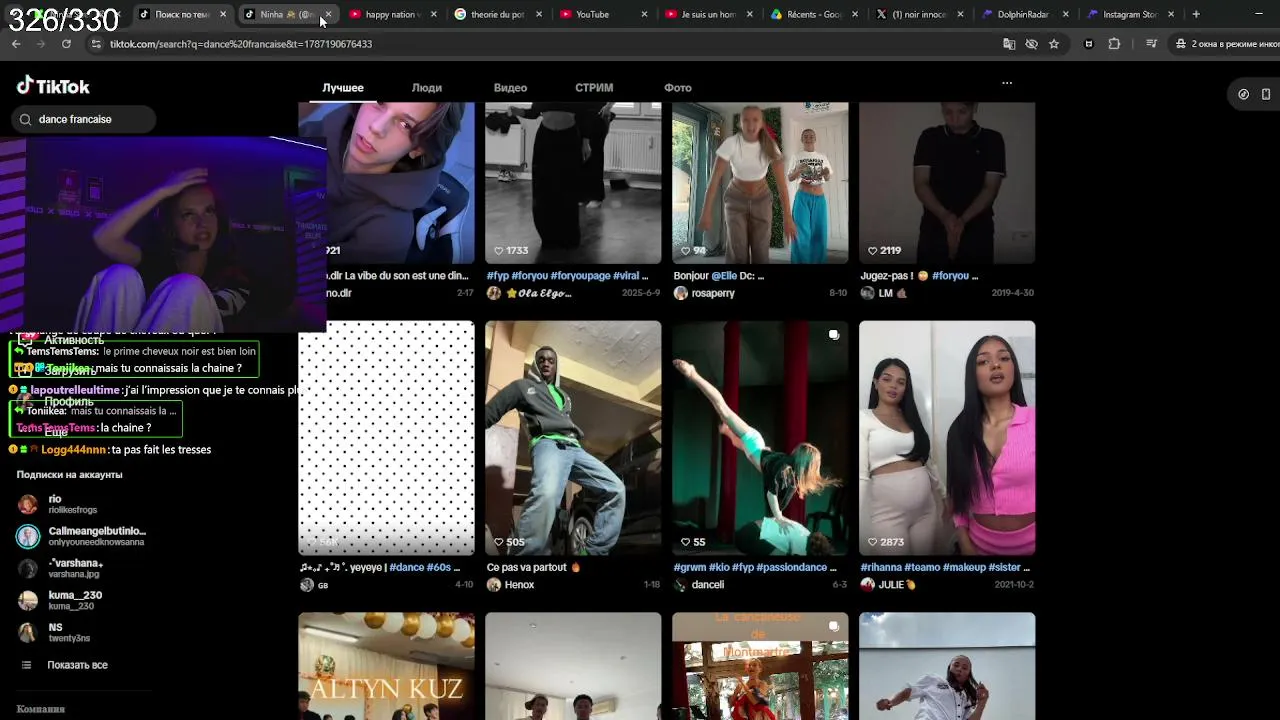Open the media control icon in toolbar
The width and height of the screenshot is (1280, 720).
[1152, 44]
